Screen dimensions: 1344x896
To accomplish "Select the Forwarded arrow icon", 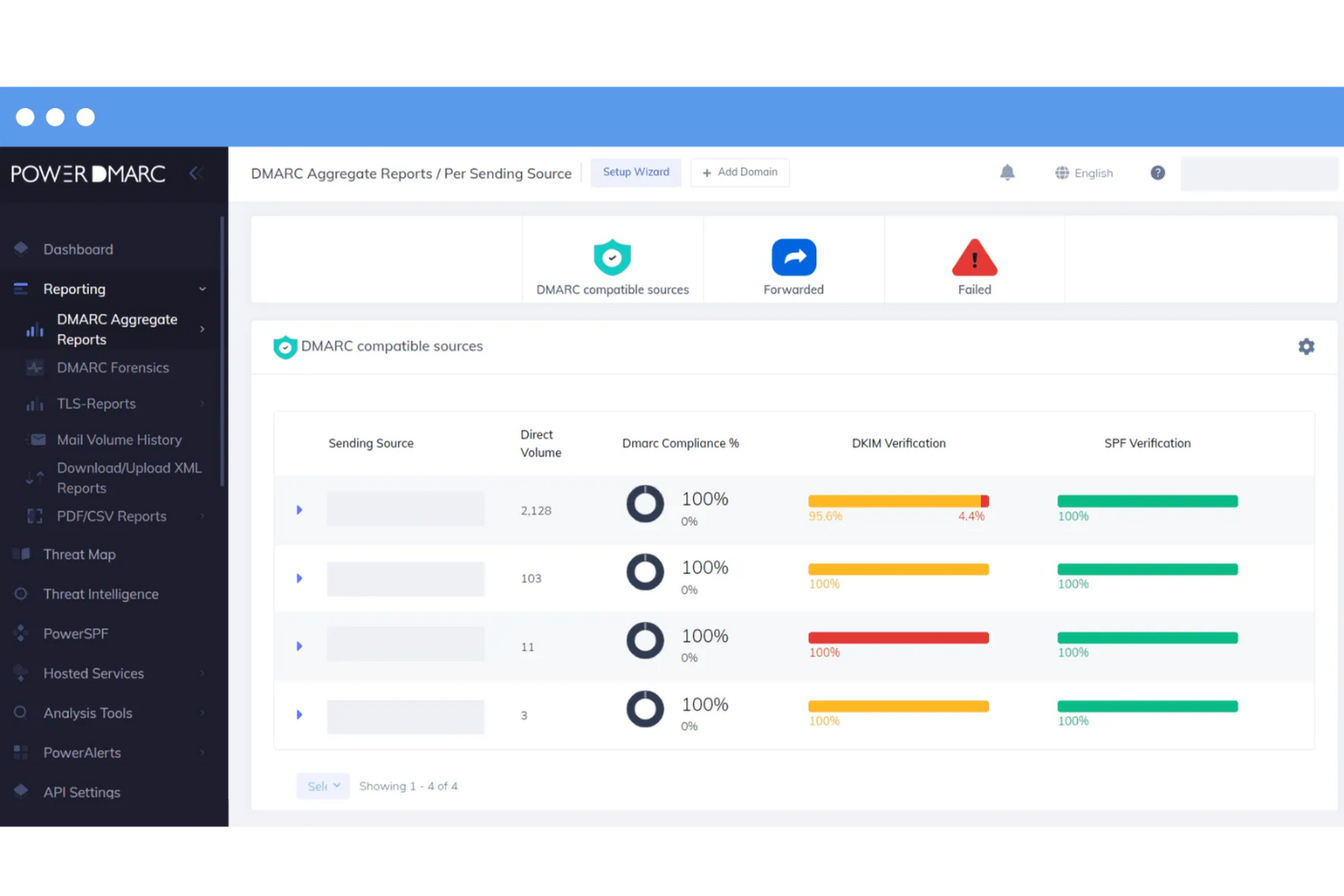I will (793, 256).
